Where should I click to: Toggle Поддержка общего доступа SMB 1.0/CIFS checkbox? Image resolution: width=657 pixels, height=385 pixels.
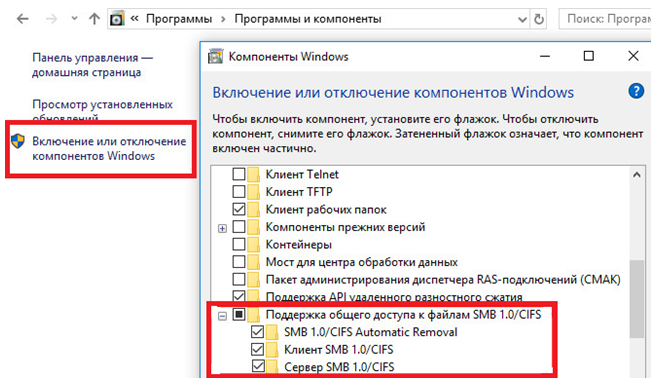pos(239,314)
